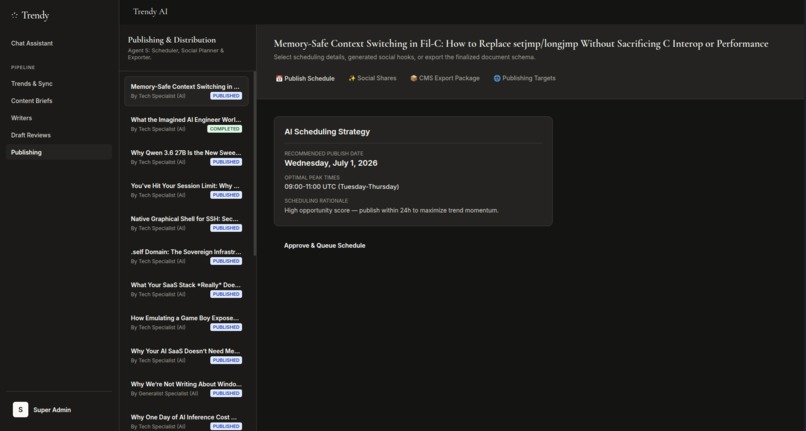806x431 pixels.
Task: Click the Trendy AI header title
Action: [150, 11]
